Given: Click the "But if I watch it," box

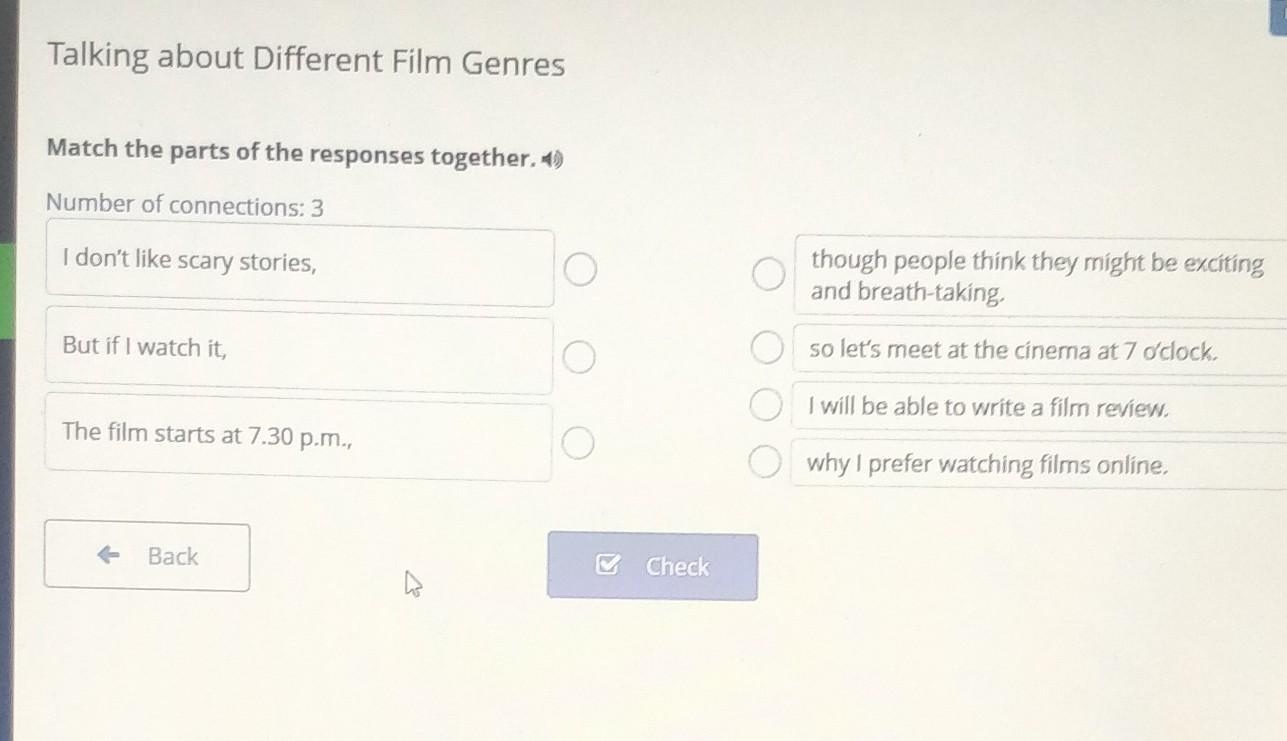Looking at the screenshot, I should click(298, 353).
